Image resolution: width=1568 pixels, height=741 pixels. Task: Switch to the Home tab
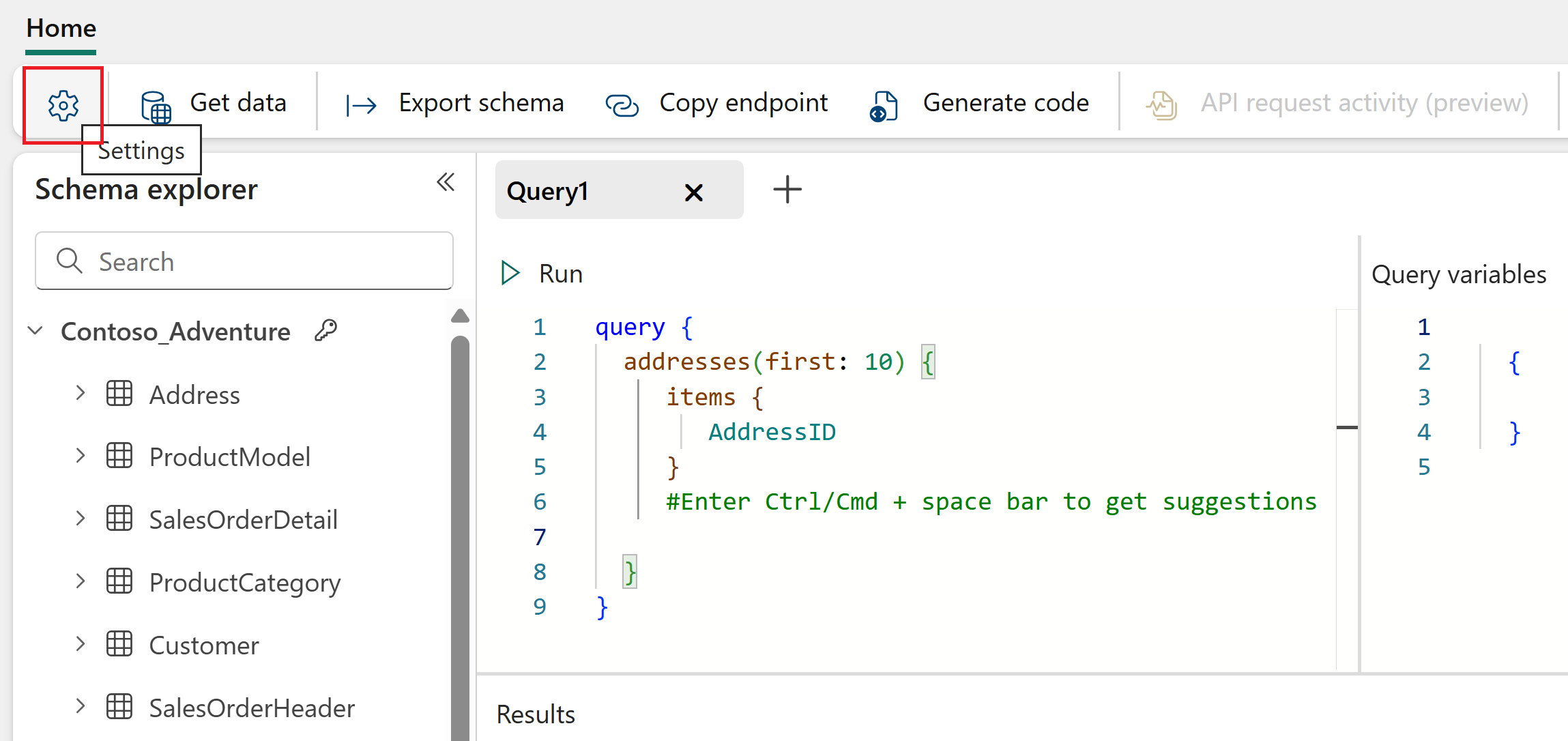click(x=61, y=29)
